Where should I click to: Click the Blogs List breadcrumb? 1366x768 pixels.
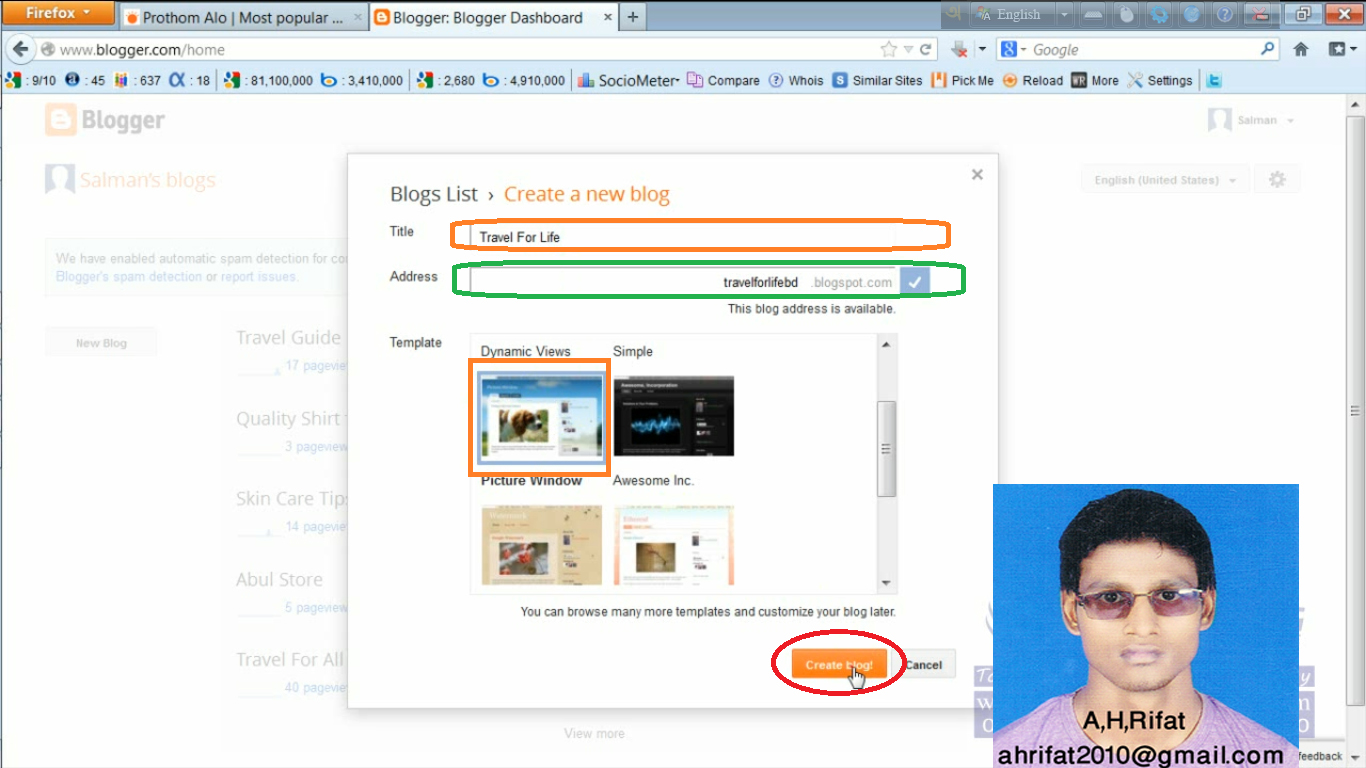[434, 194]
